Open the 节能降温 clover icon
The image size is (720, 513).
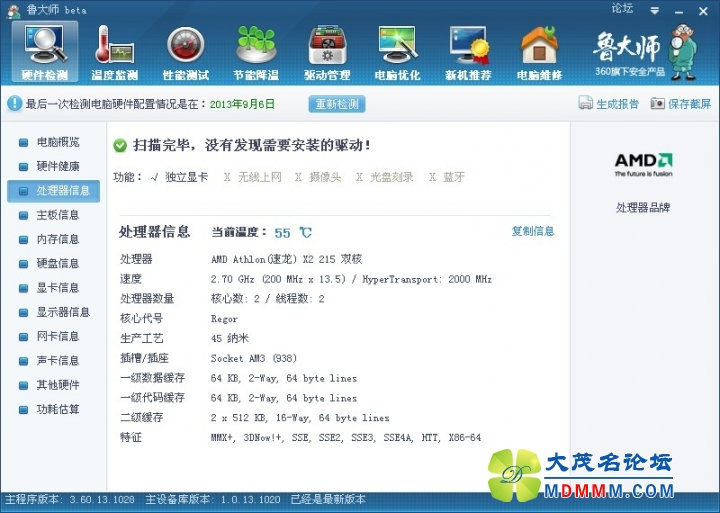[x=256, y=51]
